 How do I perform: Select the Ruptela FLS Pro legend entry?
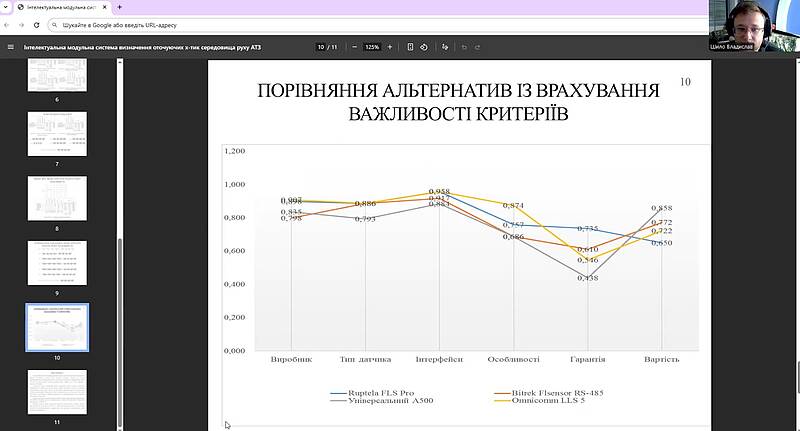tap(373, 393)
